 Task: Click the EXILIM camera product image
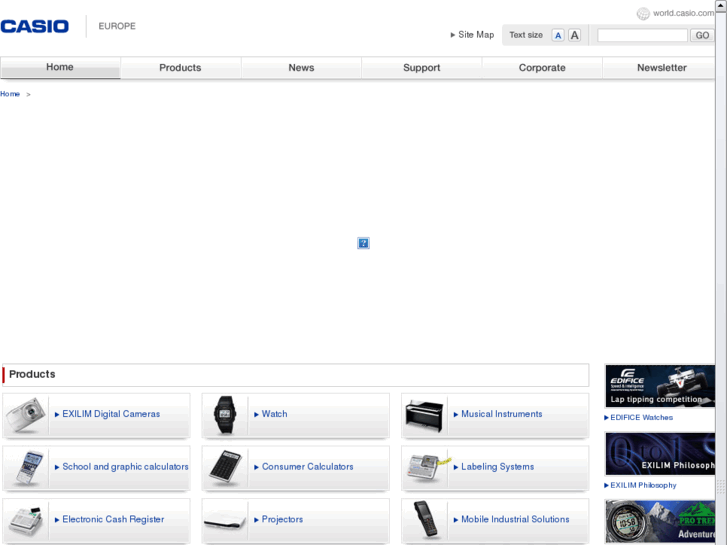[26, 414]
